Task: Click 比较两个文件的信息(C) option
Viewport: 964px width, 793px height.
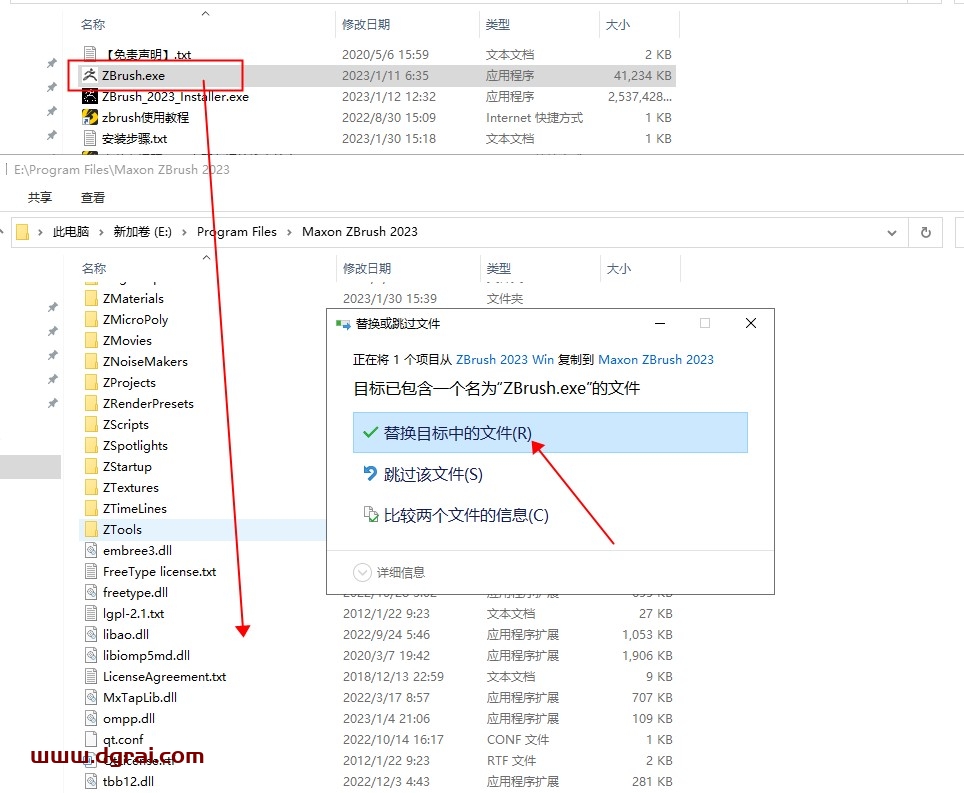Action: (466, 515)
